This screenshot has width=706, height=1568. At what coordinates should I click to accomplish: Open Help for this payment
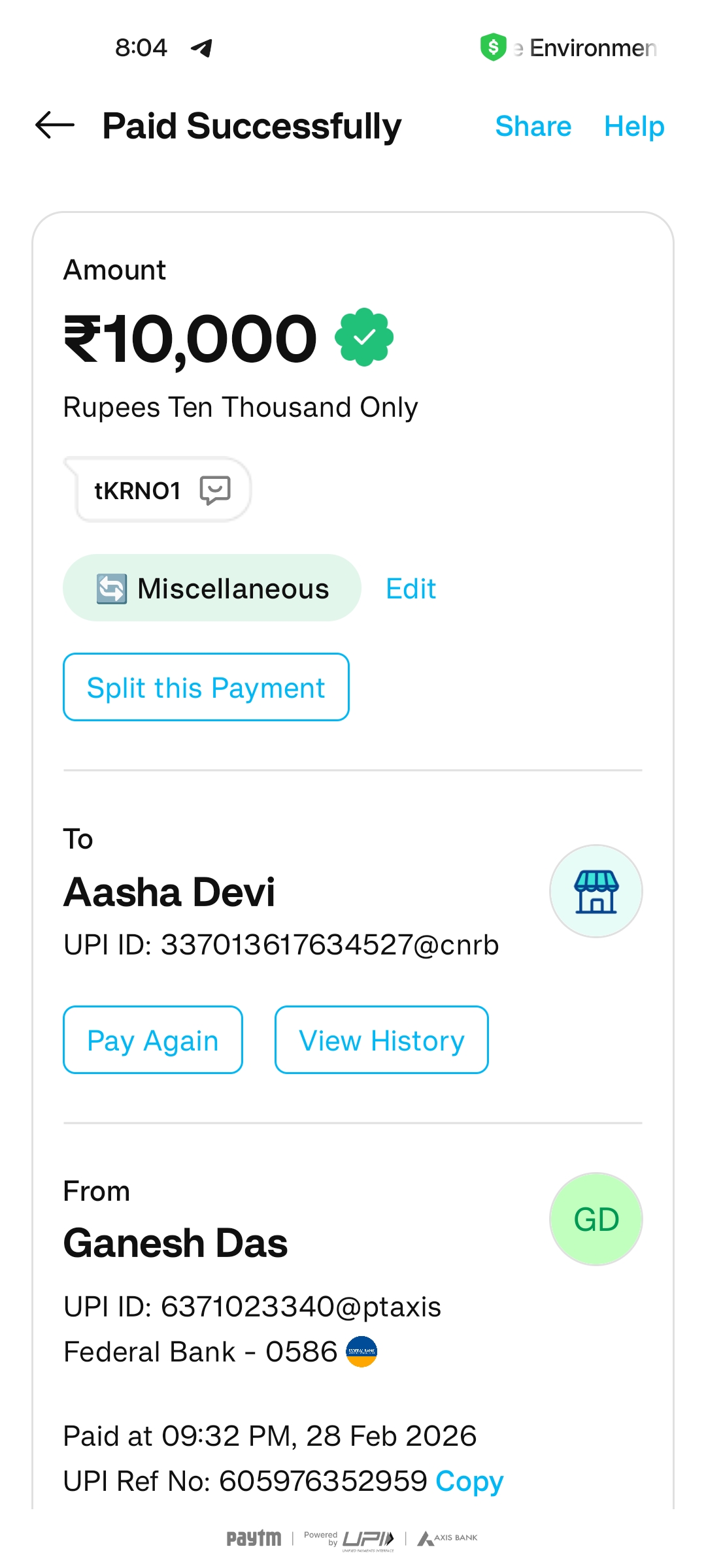[x=633, y=126]
